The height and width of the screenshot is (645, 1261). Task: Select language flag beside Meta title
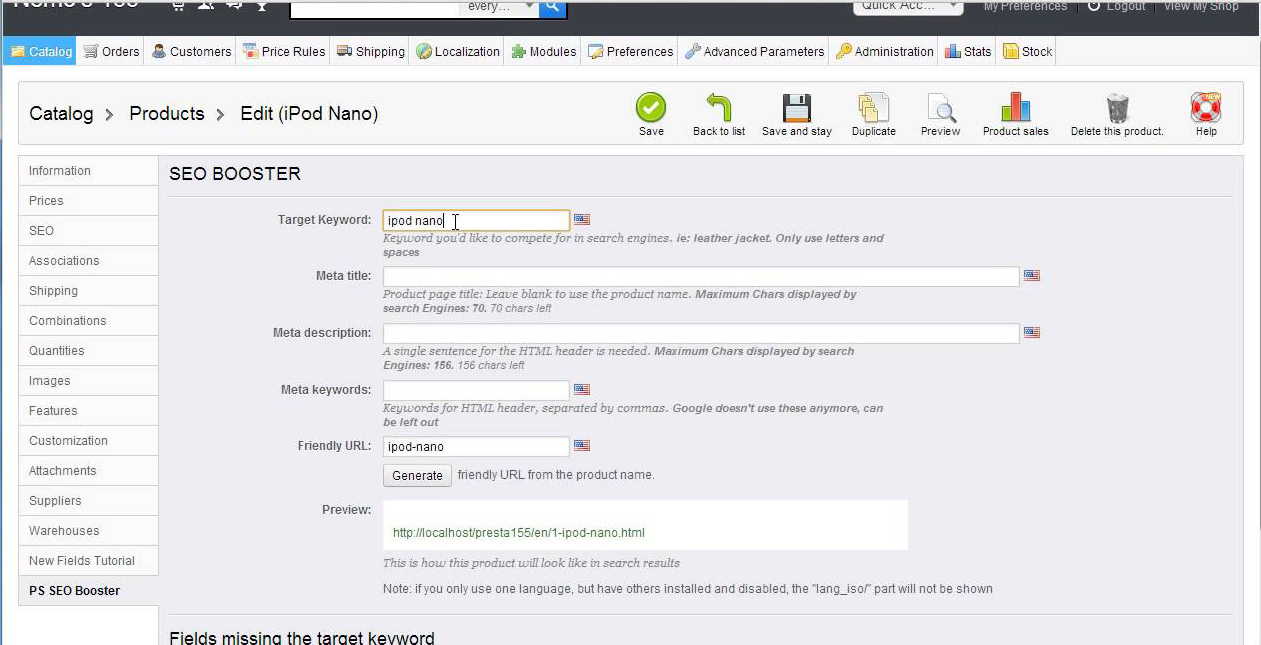click(1032, 276)
